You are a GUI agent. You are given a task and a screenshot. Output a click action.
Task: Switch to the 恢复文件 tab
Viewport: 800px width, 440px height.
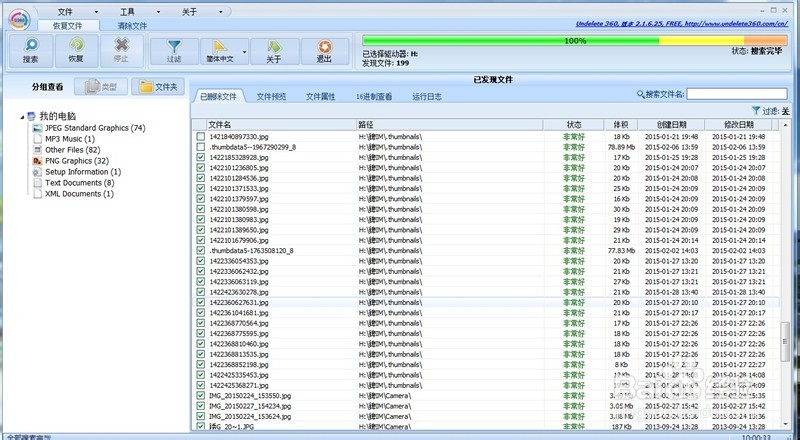point(68,26)
